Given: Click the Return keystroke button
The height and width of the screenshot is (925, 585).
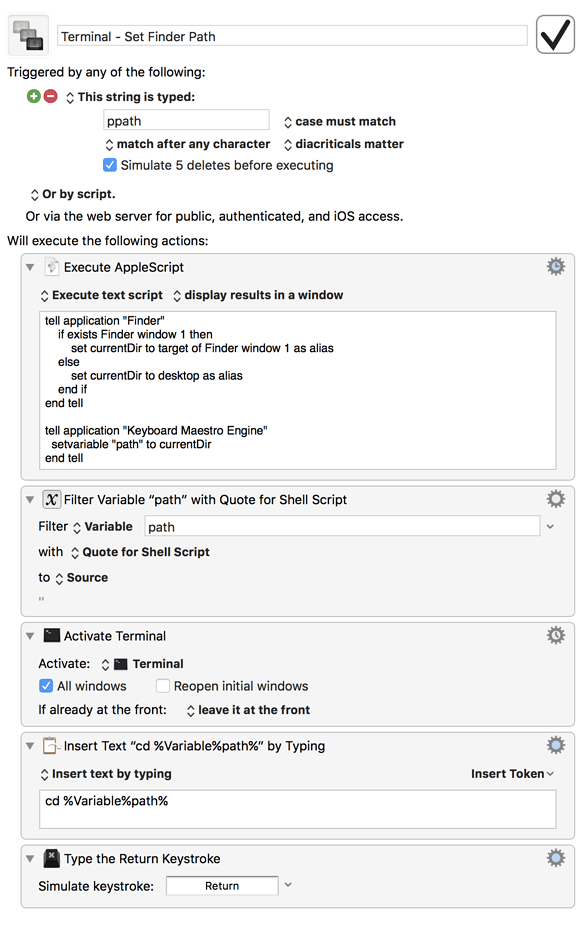Looking at the screenshot, I should pos(222,885).
